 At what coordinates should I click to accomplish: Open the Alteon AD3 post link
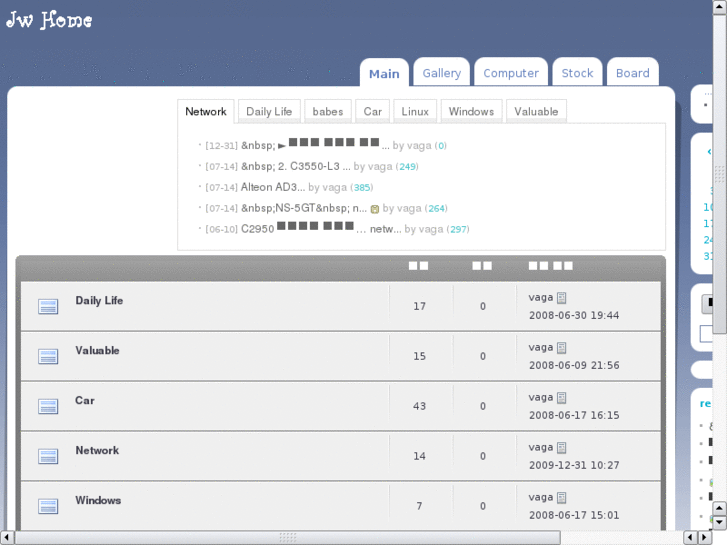(x=273, y=187)
